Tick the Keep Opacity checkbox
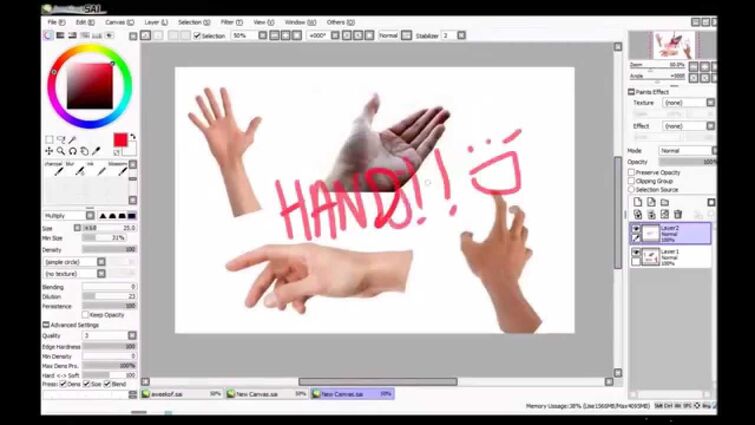 pyautogui.click(x=85, y=315)
